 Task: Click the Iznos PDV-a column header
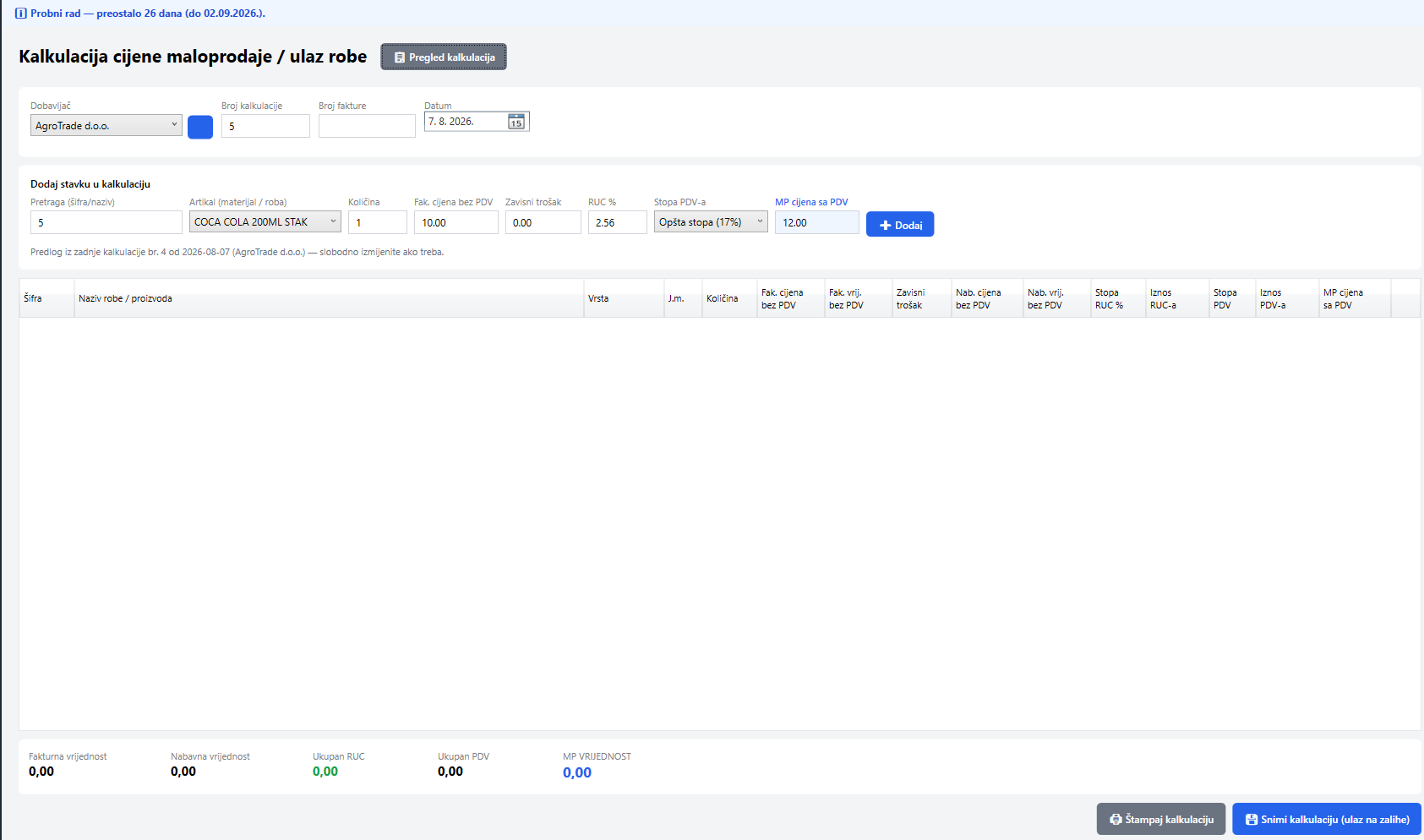click(1287, 298)
